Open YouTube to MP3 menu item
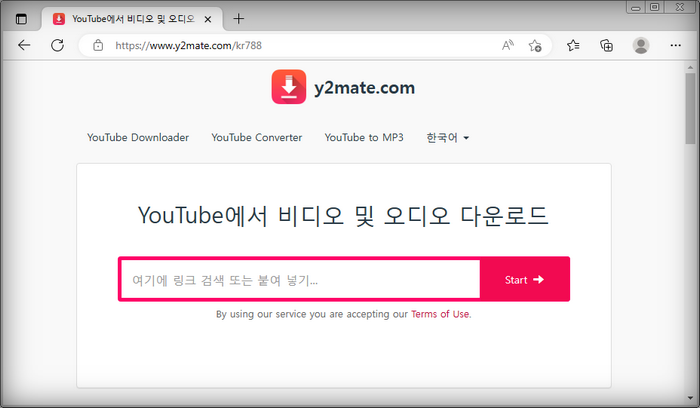Image resolution: width=700 pixels, height=408 pixels. pyautogui.click(x=364, y=137)
